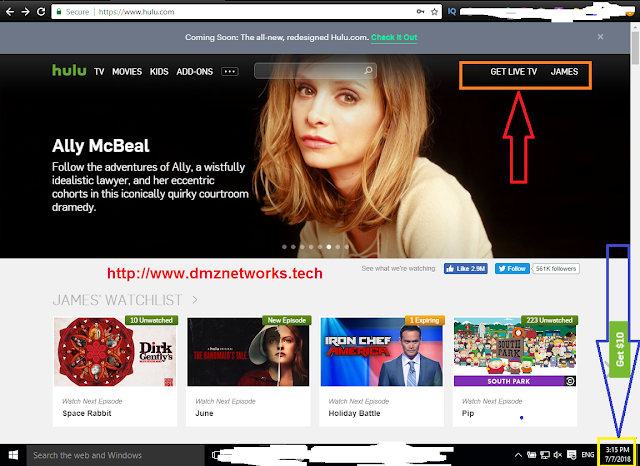Click the page vertical scrollbar thumb
Image resolution: width=640 pixels, height=466 pixels.
coord(635,48)
